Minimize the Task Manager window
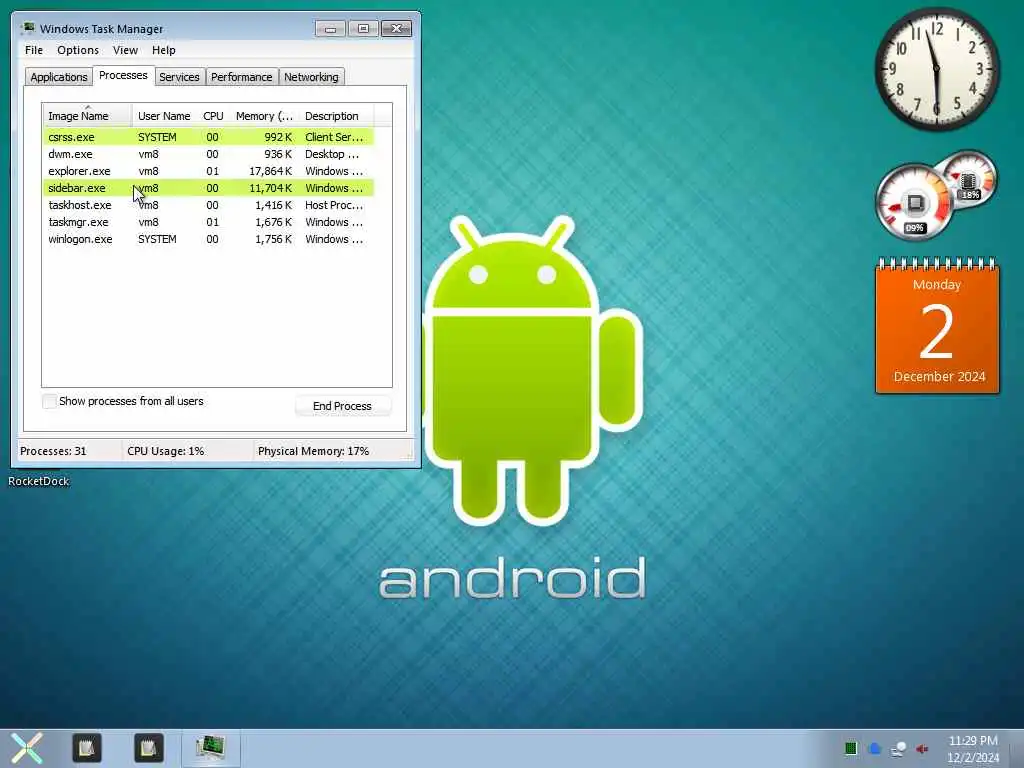This screenshot has height=768, width=1024. point(330,29)
